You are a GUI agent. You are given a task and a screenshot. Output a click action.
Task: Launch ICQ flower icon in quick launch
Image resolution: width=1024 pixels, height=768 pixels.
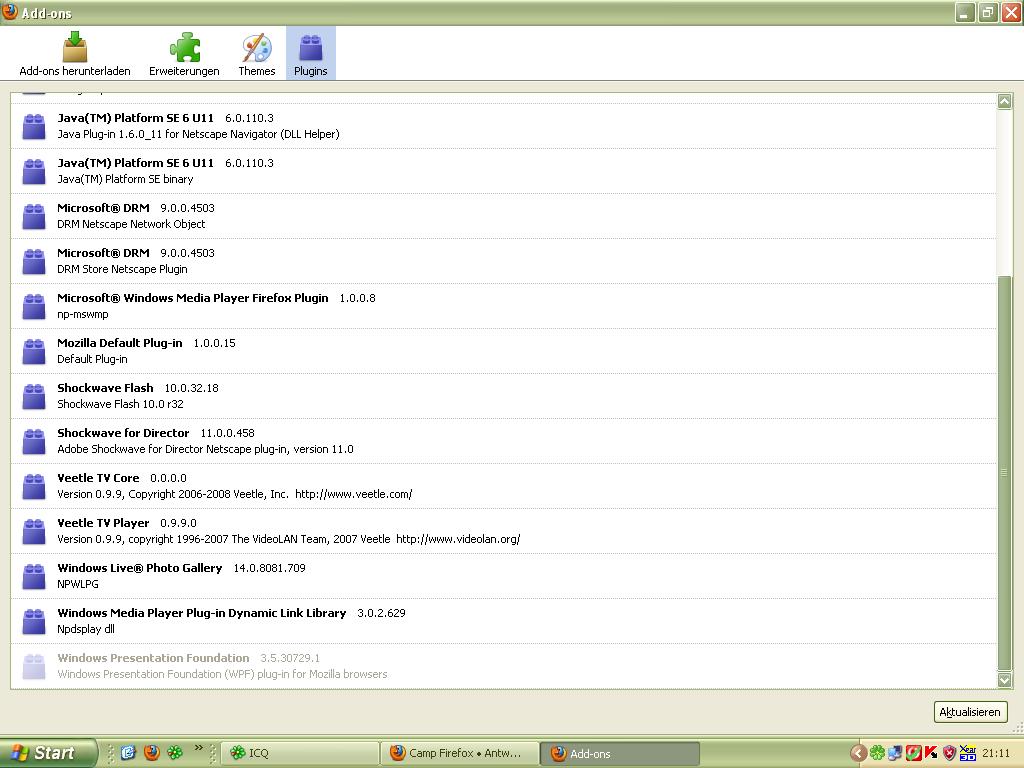click(175, 753)
